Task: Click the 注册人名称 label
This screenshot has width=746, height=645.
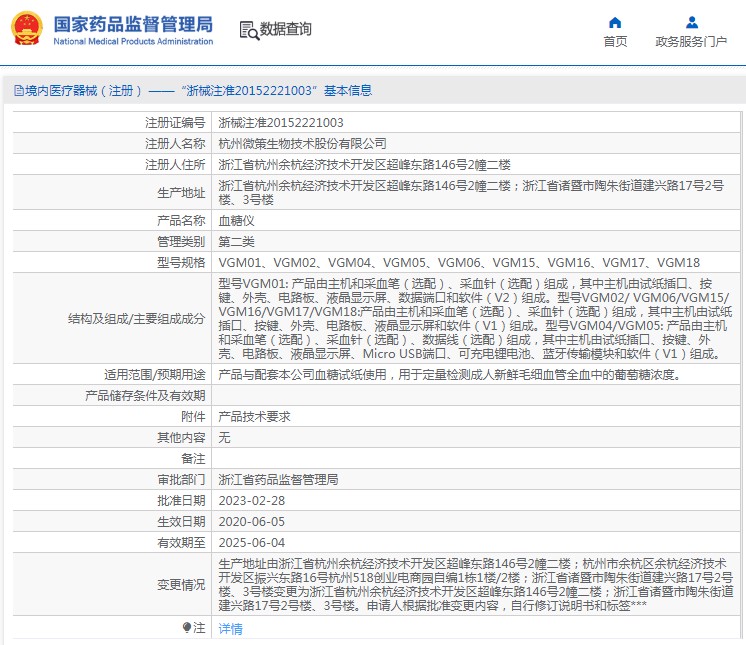Action: [x=175, y=144]
